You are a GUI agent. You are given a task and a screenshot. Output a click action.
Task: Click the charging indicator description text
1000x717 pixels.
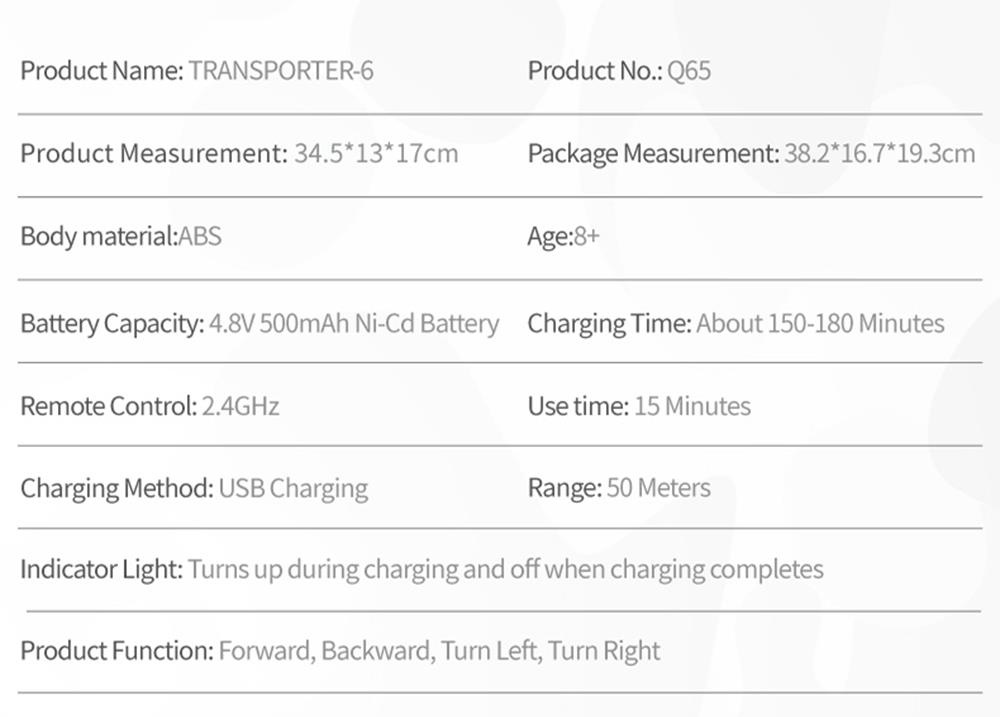pyautogui.click(x=505, y=570)
